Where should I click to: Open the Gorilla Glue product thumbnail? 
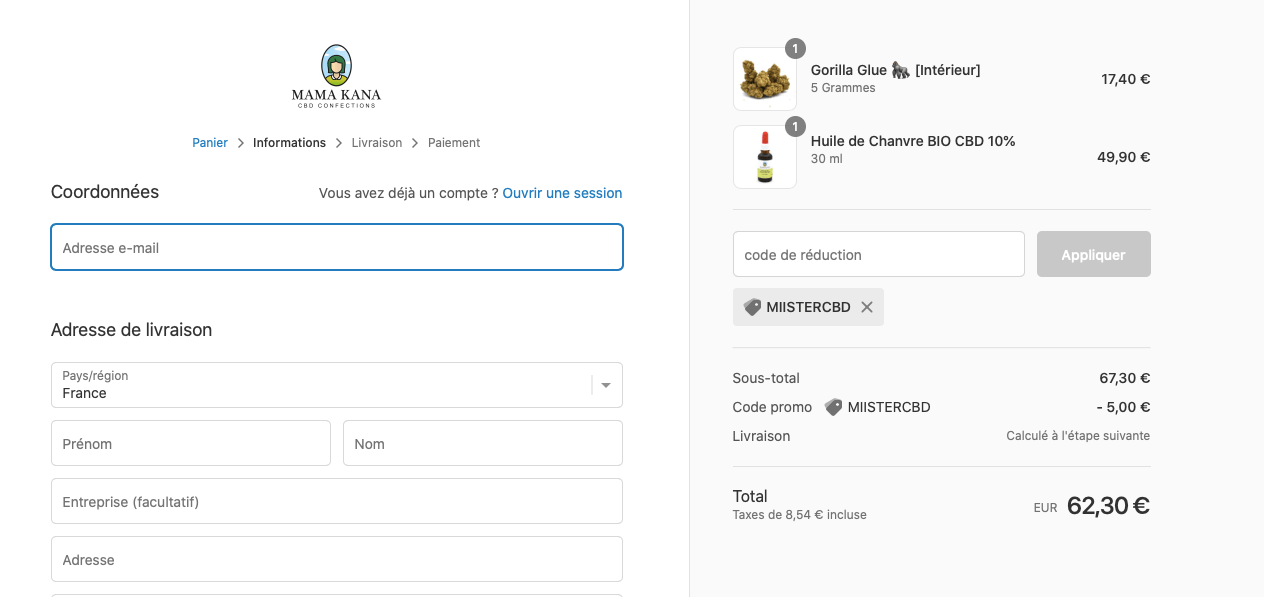[765, 79]
